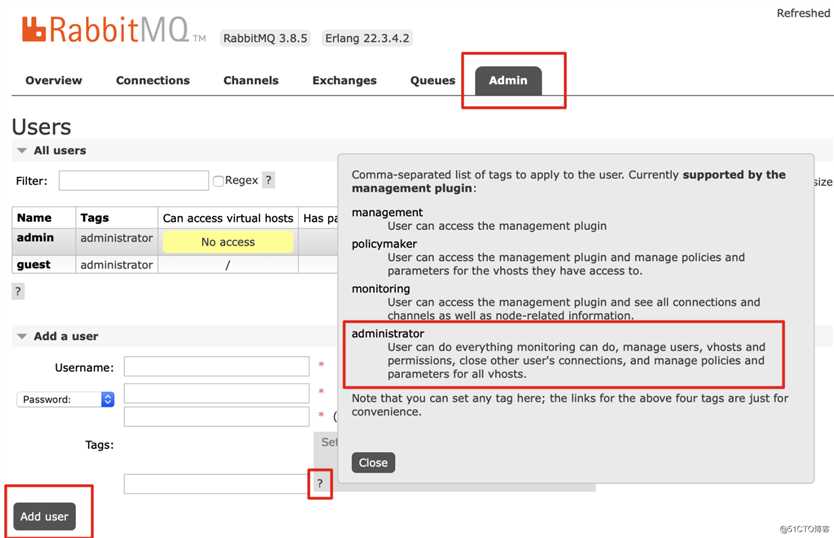834x538 pixels.
Task: Click Erlang 22.3.4.2 version label
Action: pos(367,38)
